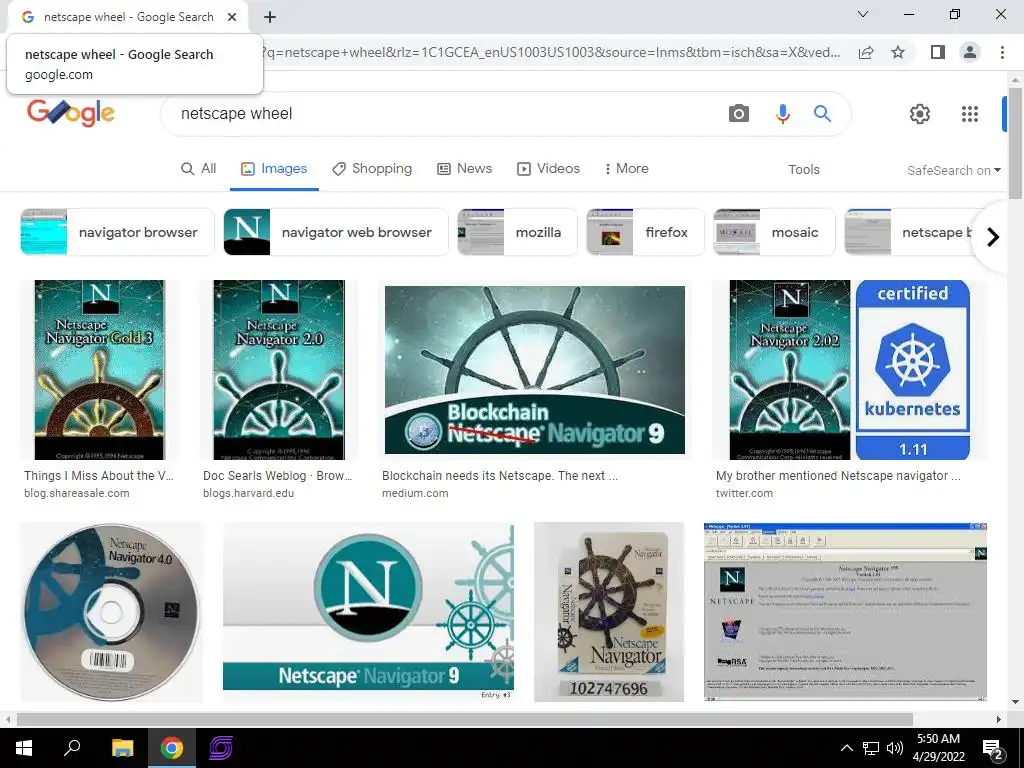Open the Google apps grid
The height and width of the screenshot is (768, 1024).
pyautogui.click(x=970, y=114)
